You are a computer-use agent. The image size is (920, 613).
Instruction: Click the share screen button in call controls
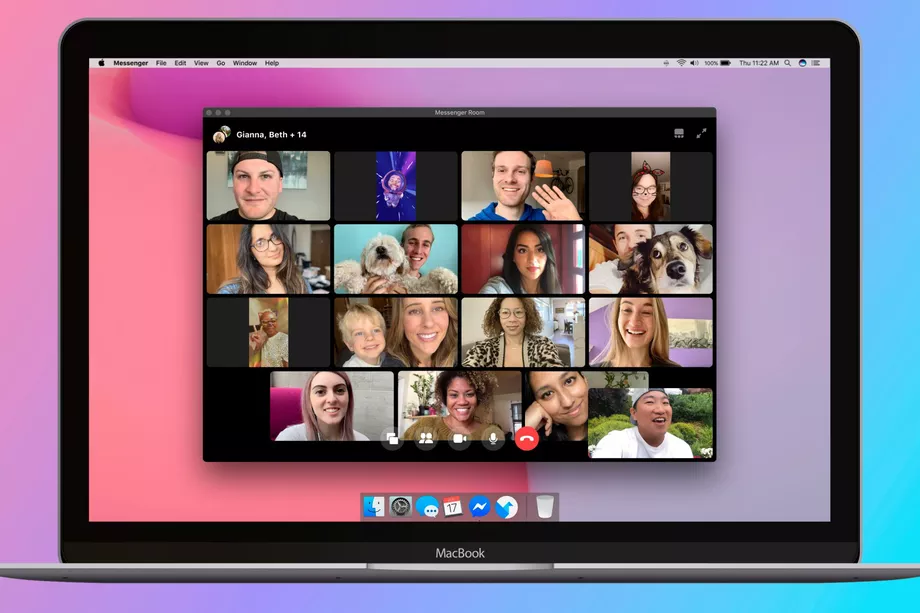392,438
